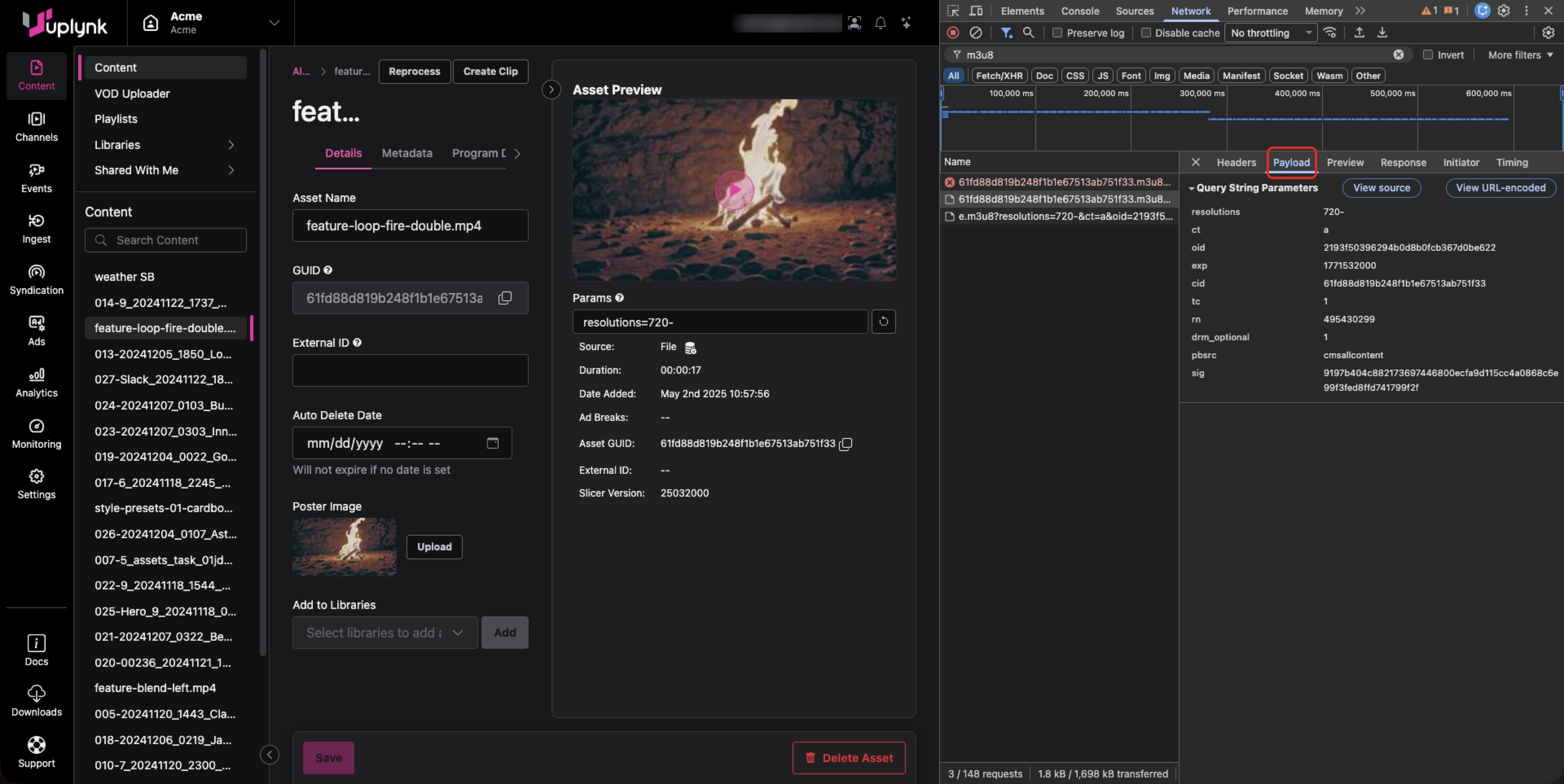This screenshot has width=1564, height=784.
Task: Open the Auto Delete Date calendar picker
Action: 492,443
